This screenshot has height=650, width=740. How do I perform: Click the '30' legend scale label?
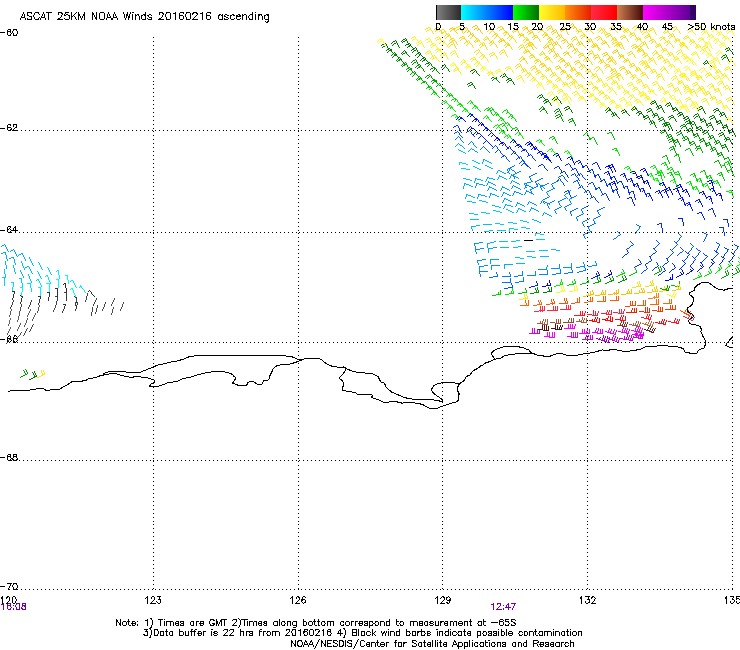coord(590,27)
